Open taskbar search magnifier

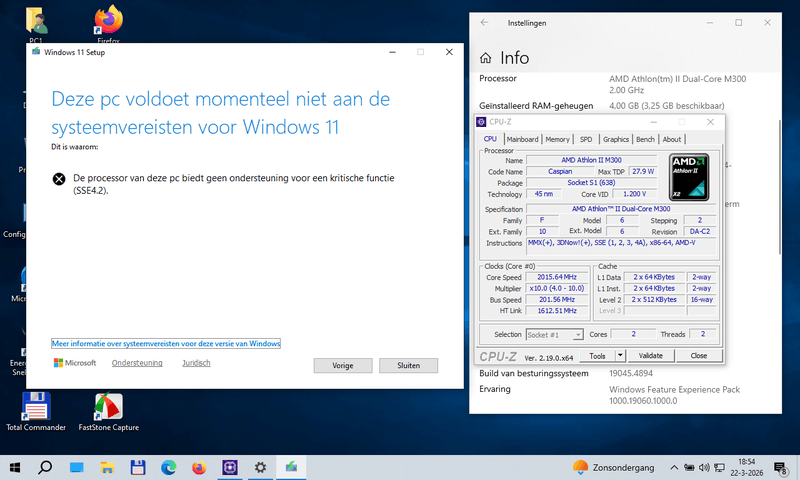click(45, 467)
